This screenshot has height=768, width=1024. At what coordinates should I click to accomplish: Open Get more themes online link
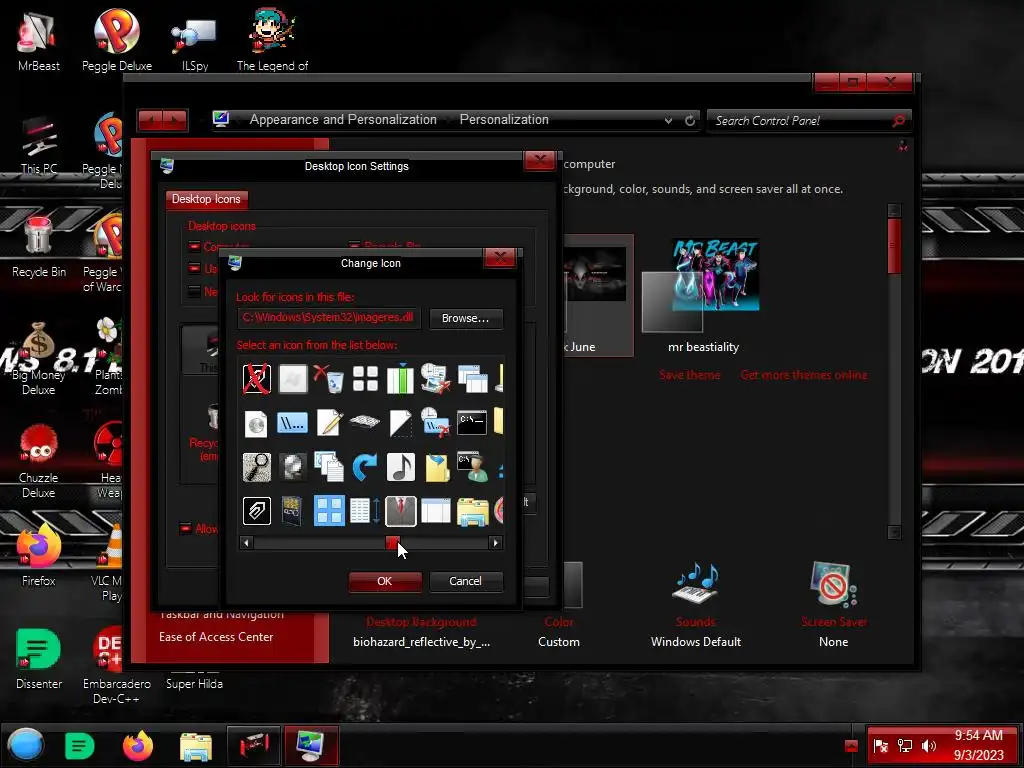804,375
